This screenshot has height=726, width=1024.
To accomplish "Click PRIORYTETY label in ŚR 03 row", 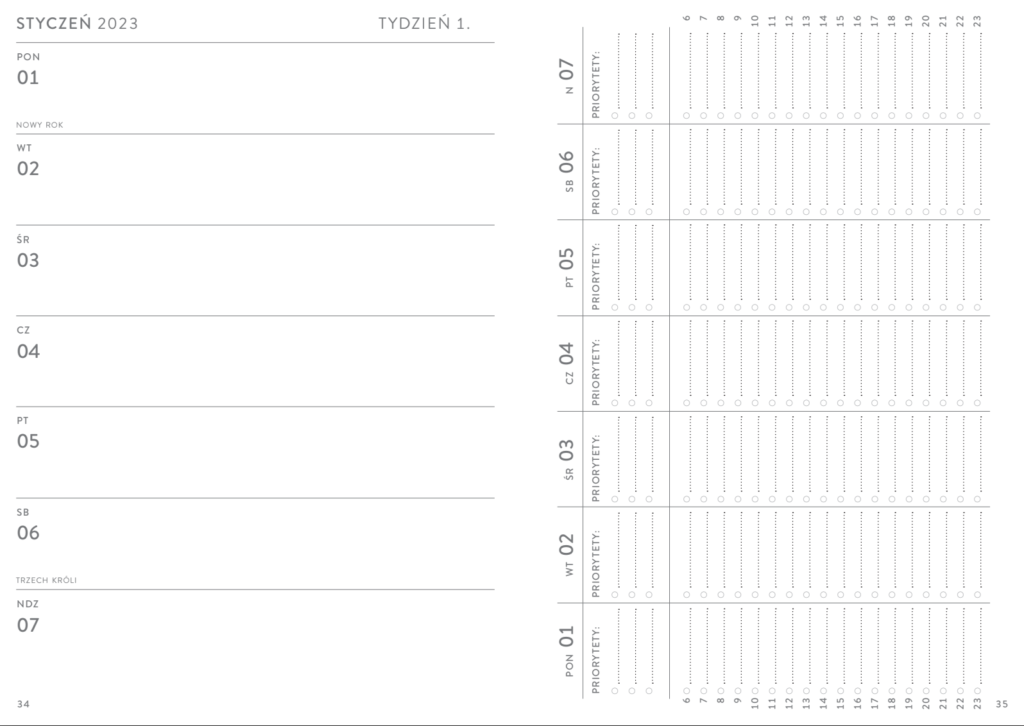I will click(x=596, y=468).
